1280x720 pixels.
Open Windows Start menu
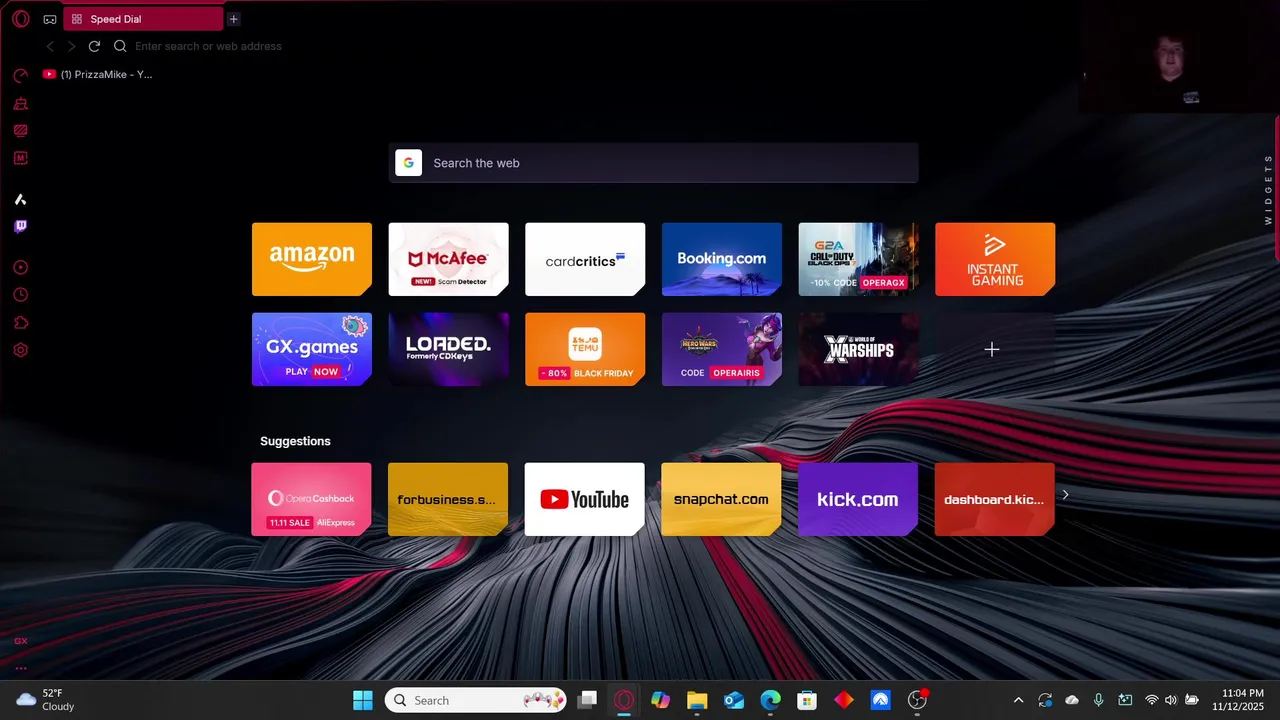(363, 700)
